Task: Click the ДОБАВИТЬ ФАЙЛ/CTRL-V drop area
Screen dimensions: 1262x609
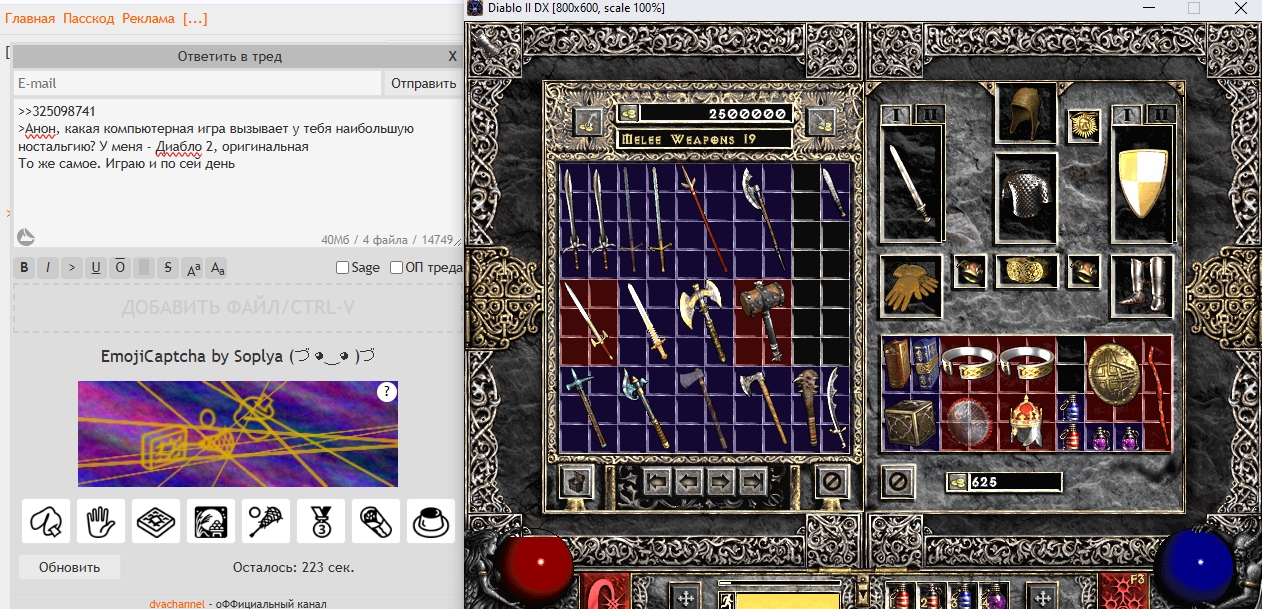Action: (237, 308)
